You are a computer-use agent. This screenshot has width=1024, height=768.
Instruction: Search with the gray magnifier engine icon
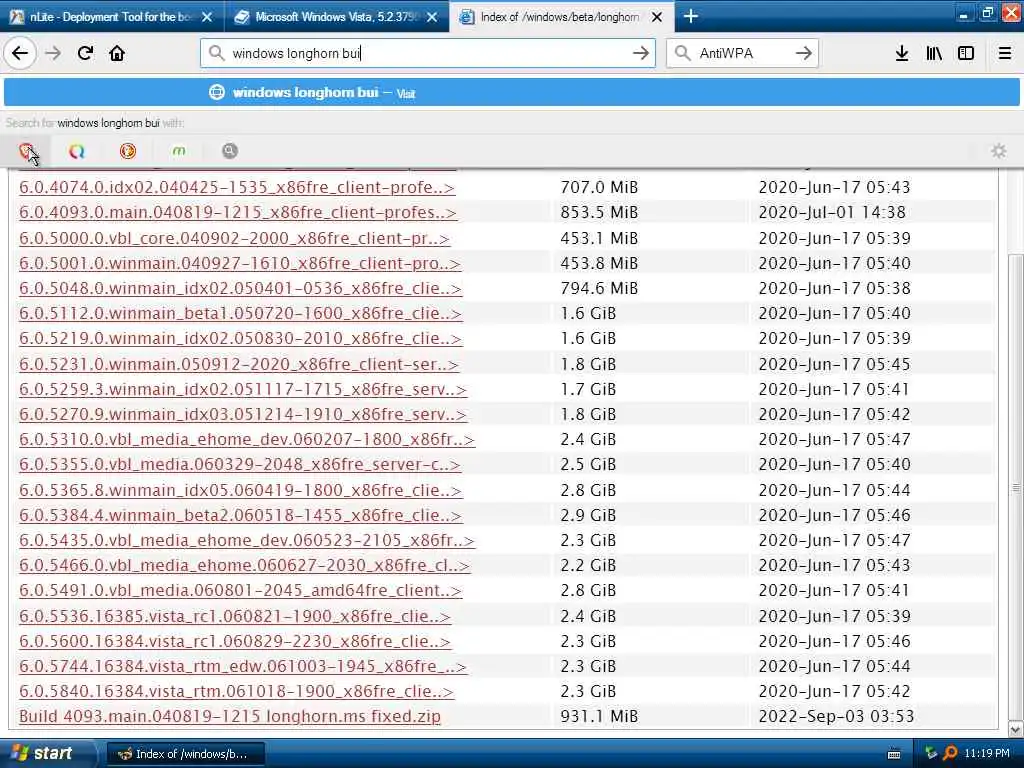coord(229,151)
